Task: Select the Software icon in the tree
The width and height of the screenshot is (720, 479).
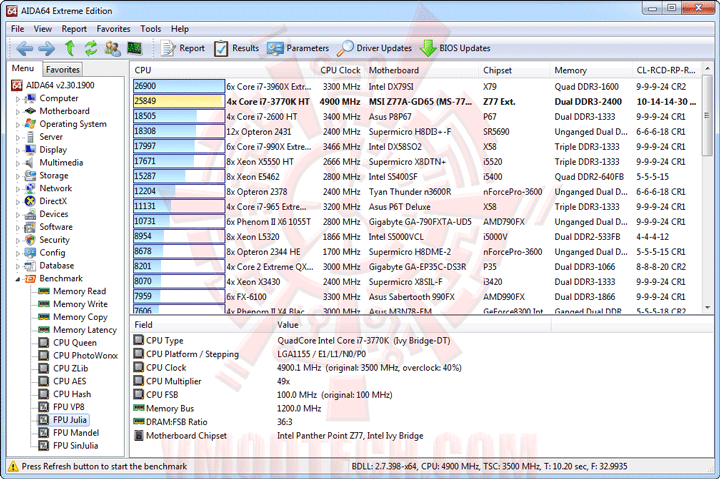Action: tap(30, 227)
